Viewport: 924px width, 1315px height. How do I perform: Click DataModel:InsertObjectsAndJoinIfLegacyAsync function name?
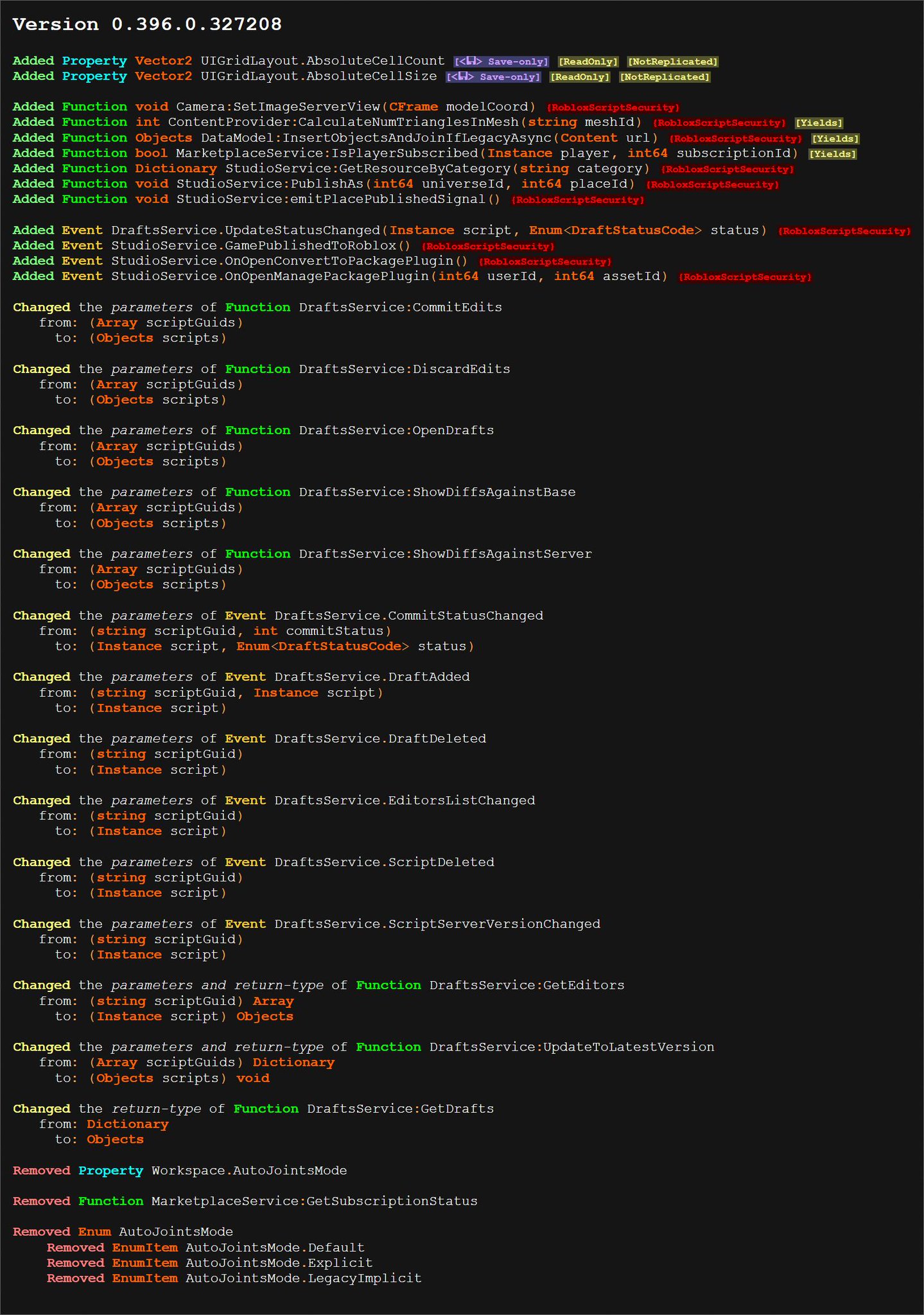(x=376, y=138)
